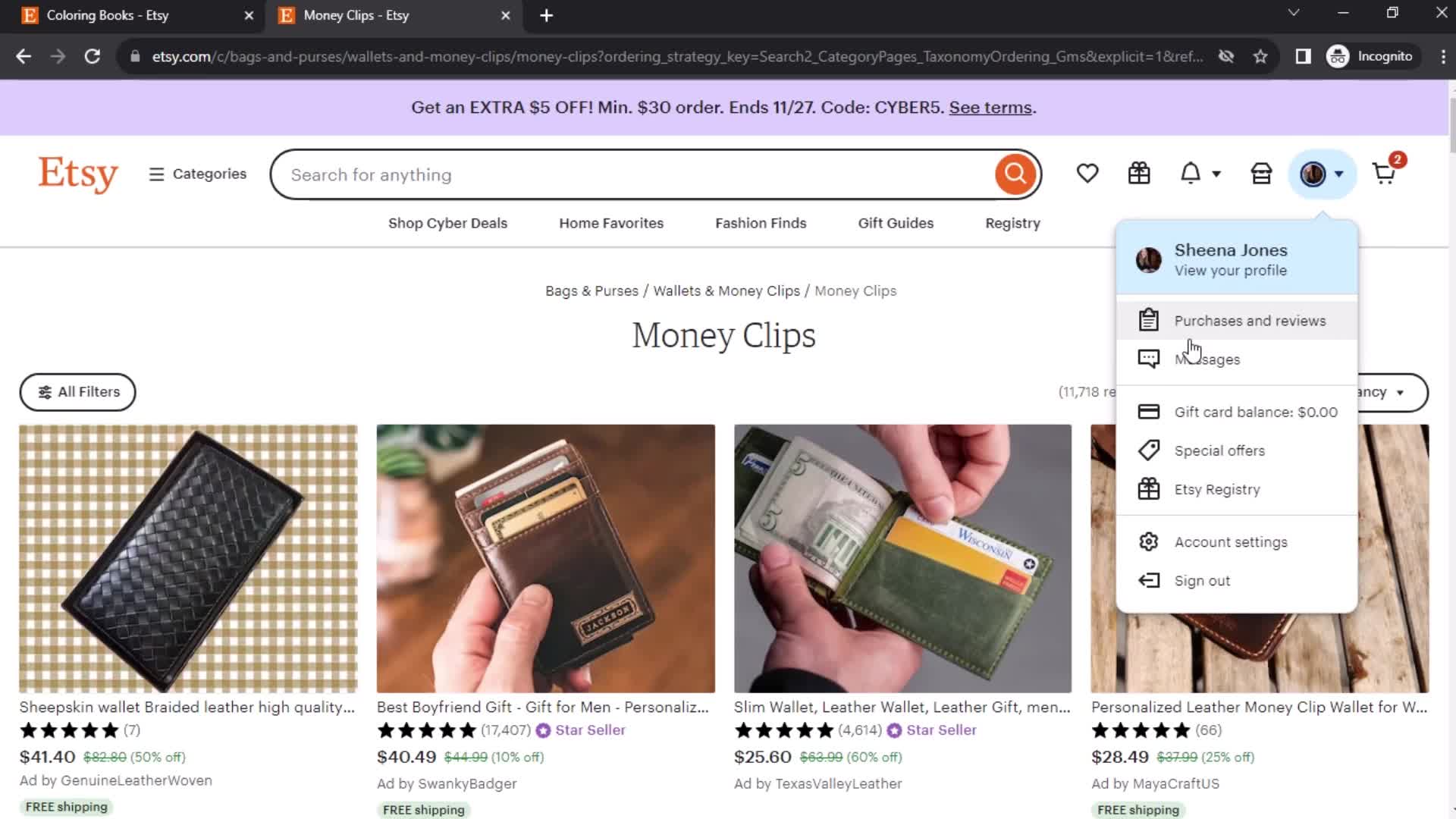Select Shop Cyber Deals menu item

(x=447, y=223)
